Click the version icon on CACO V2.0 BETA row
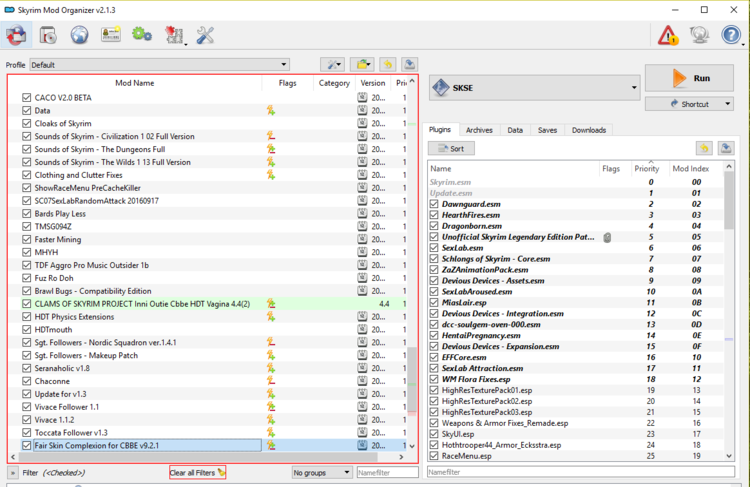Viewport: 750px width, 487px height. tap(363, 98)
